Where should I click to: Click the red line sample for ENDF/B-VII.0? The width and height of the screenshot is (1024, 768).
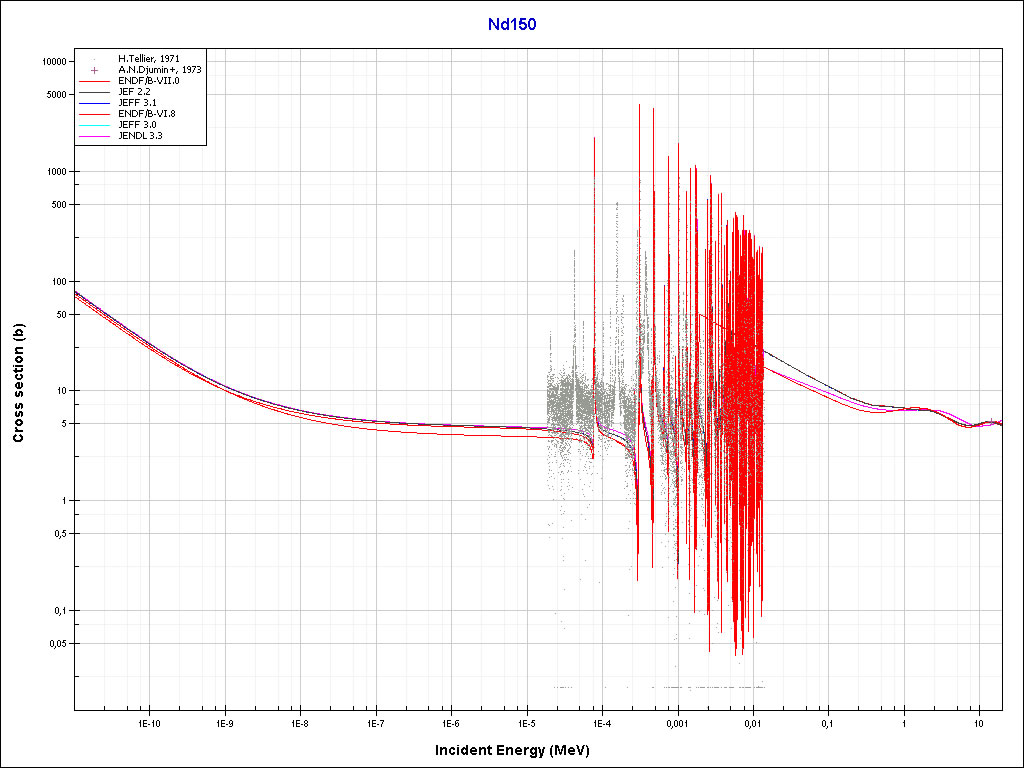pyautogui.click(x=93, y=81)
